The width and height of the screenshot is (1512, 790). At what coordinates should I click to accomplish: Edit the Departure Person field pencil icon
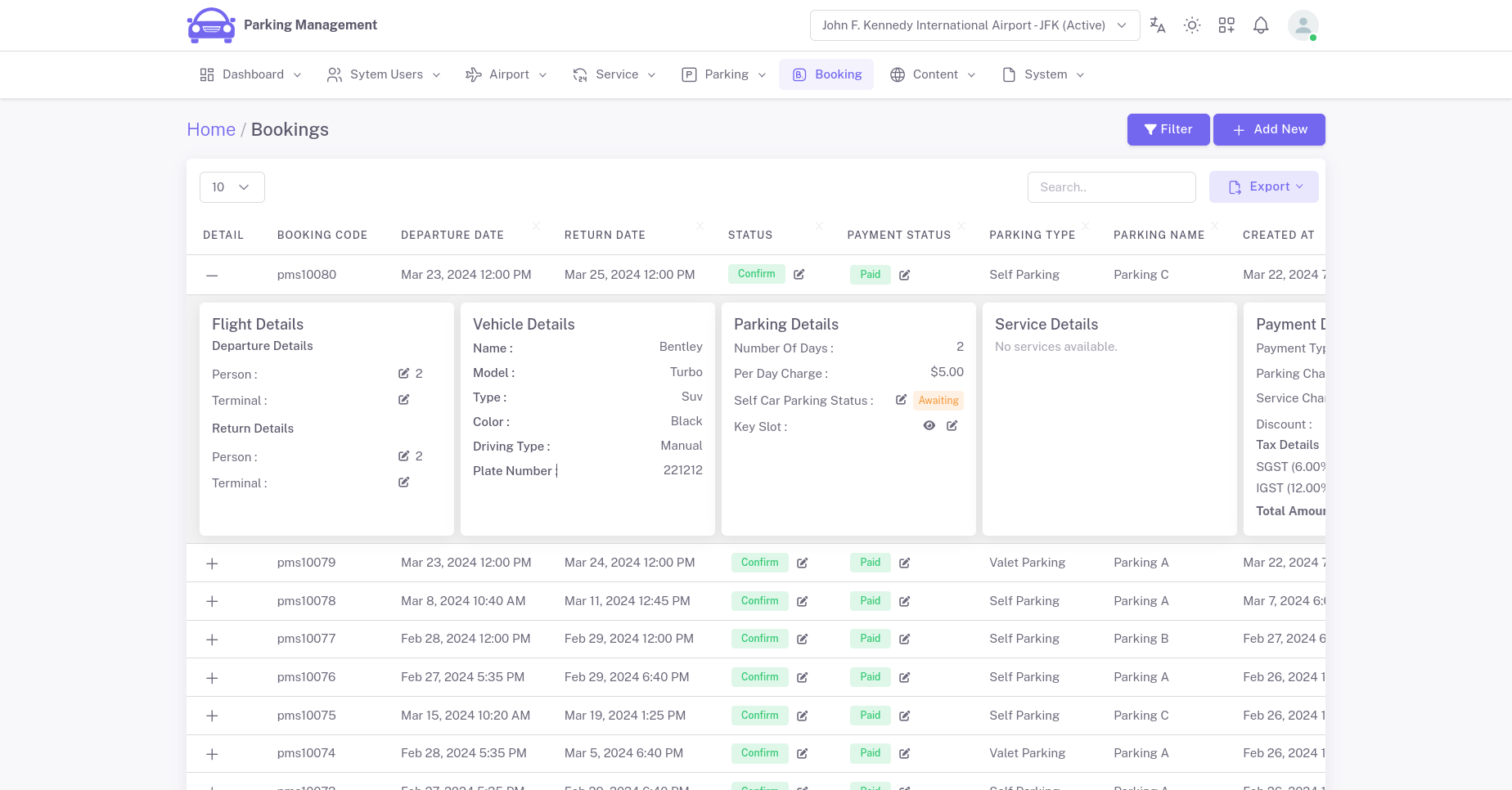tap(403, 373)
